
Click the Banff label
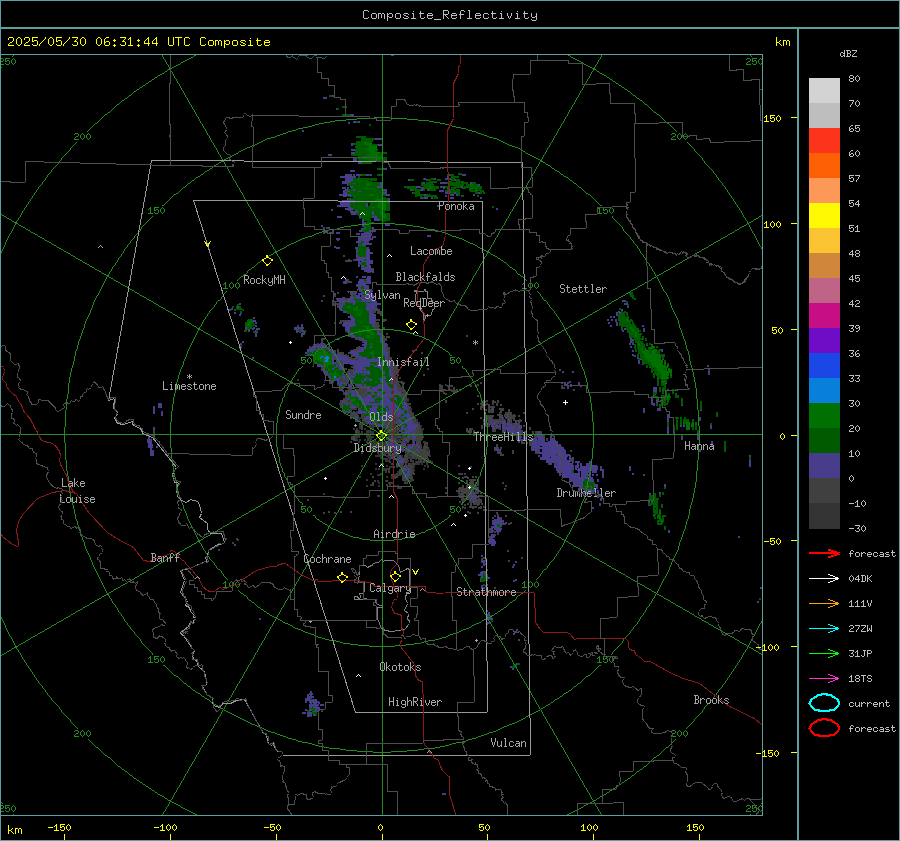165,557
